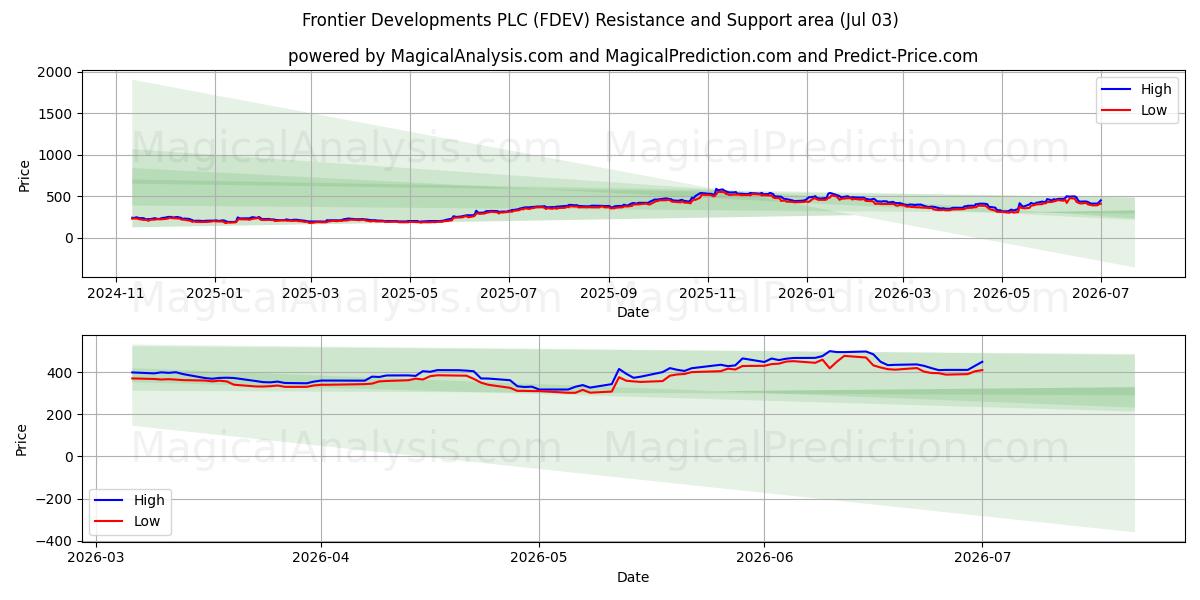Click 'High' in the top chart legend
1200x600 pixels.
tap(1156, 89)
